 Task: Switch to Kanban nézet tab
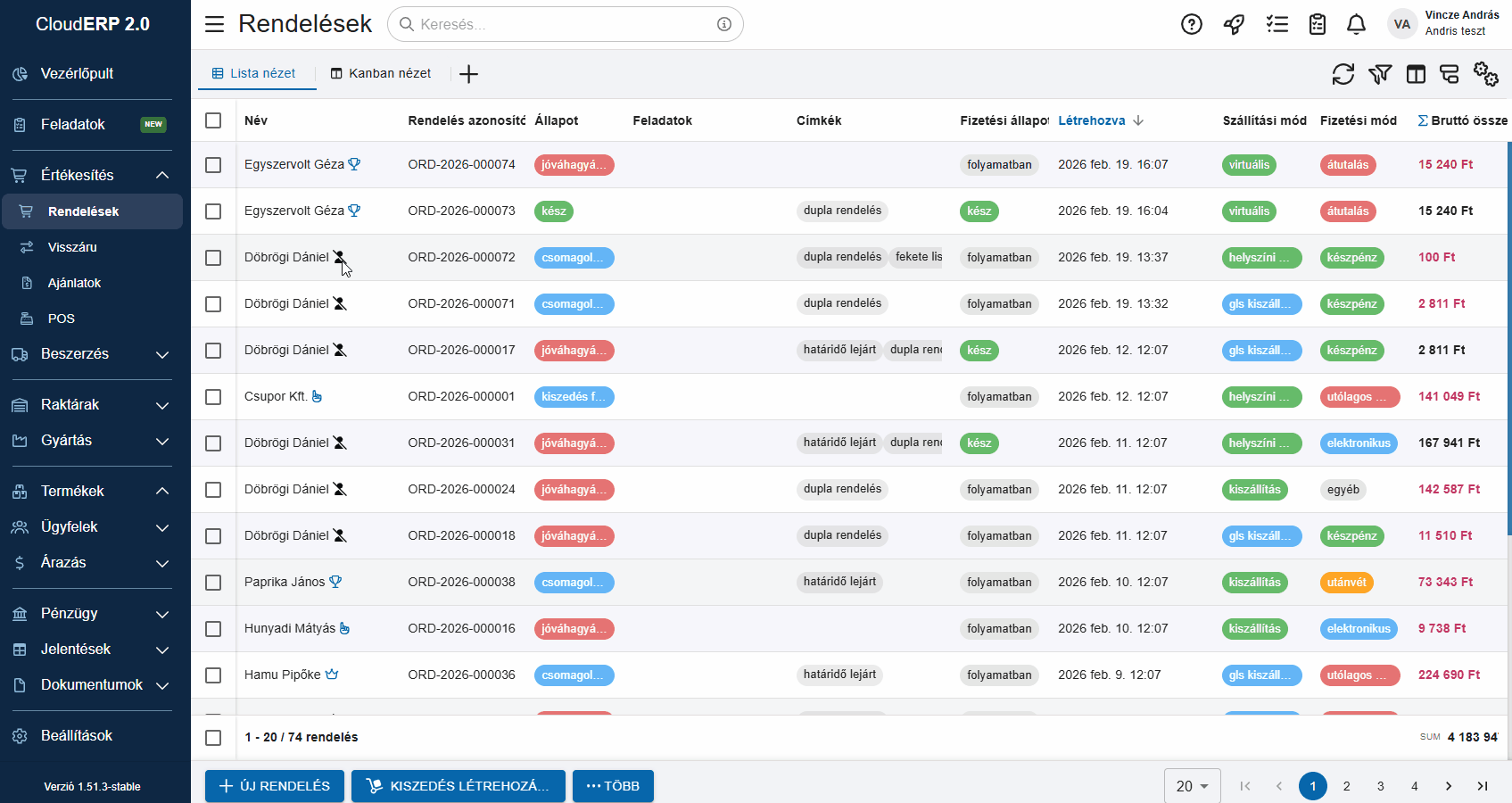coord(381,73)
